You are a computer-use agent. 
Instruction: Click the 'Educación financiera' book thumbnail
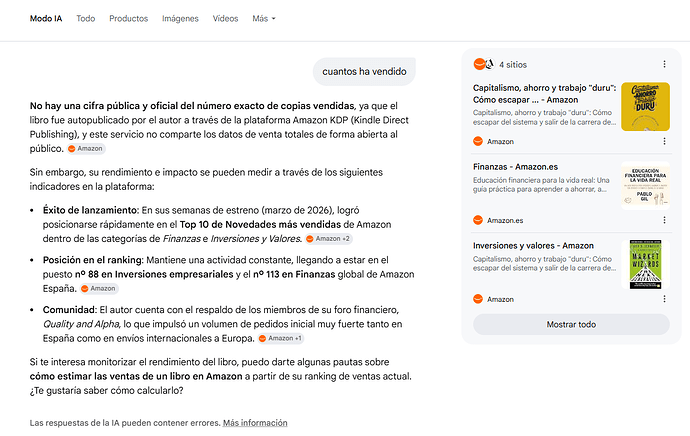[x=645, y=185]
